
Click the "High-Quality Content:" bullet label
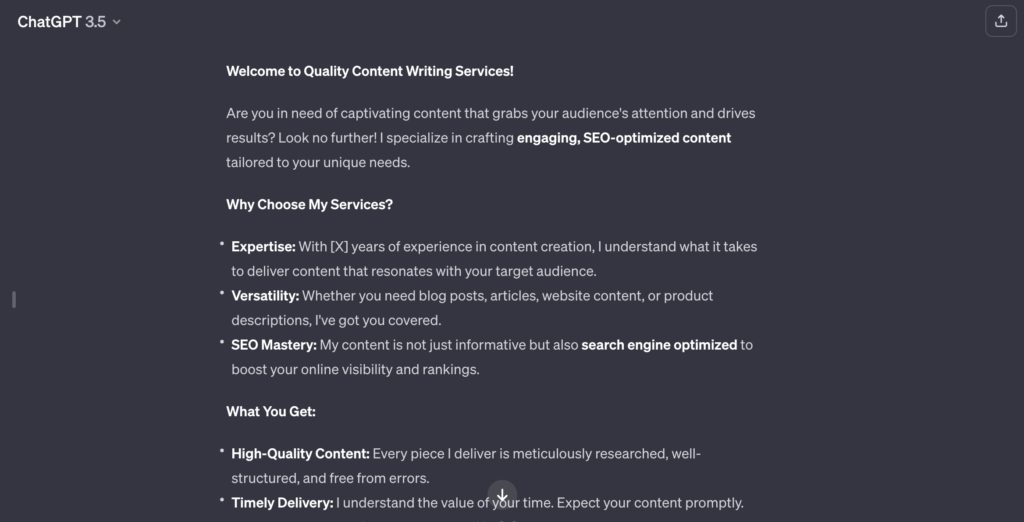click(300, 453)
